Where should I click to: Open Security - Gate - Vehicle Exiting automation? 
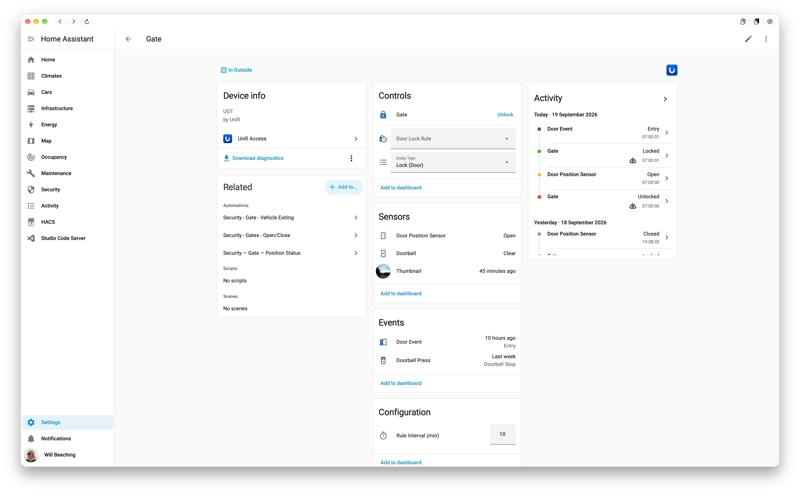[291, 218]
